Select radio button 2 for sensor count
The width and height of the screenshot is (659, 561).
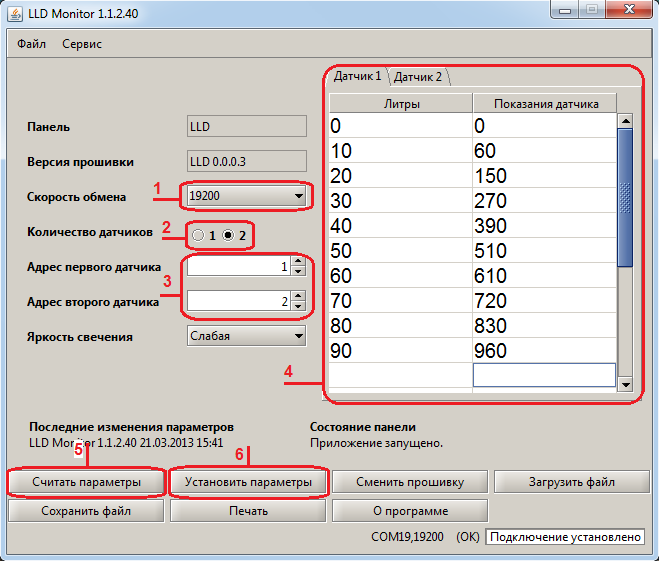[228, 235]
